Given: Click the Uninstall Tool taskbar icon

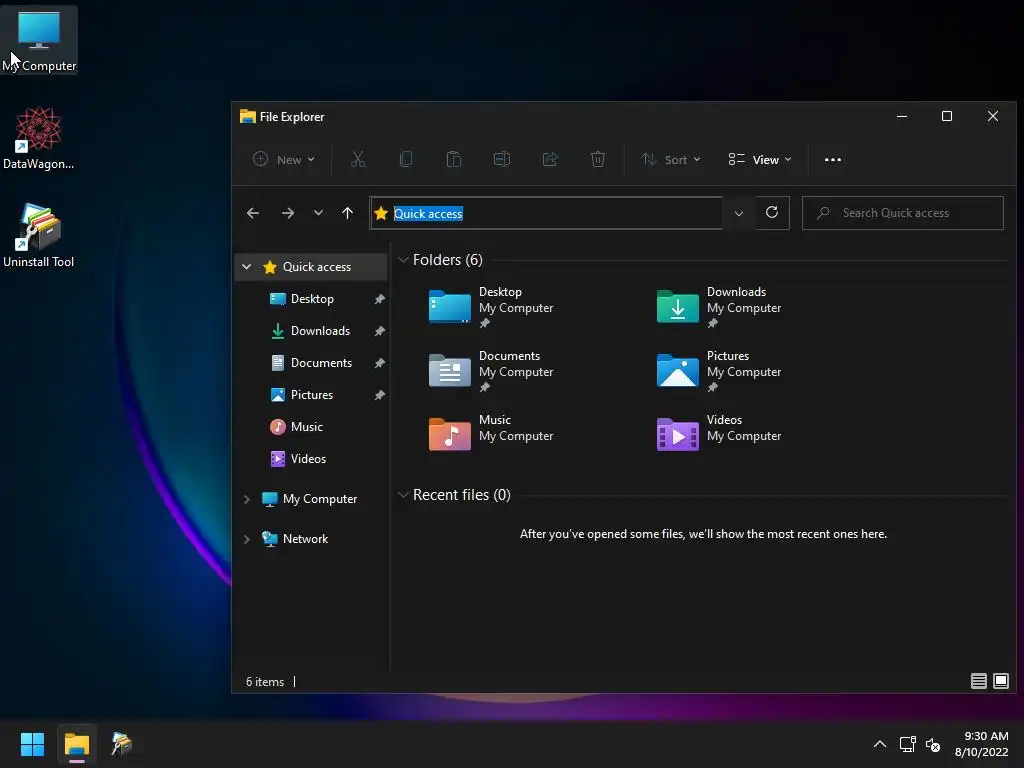Looking at the screenshot, I should pyautogui.click(x=121, y=744).
